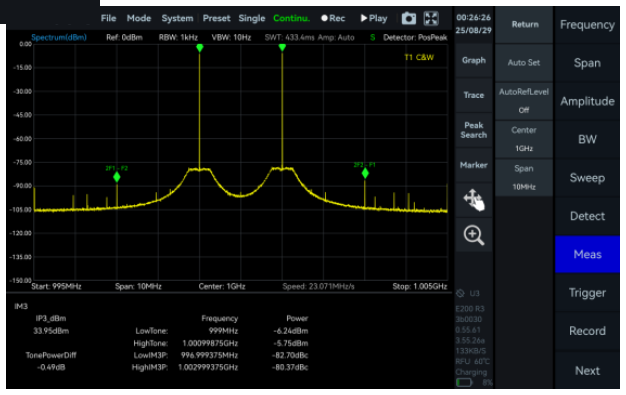
Task: Click the VBW: 10Hz readout
Action: [x=231, y=38]
